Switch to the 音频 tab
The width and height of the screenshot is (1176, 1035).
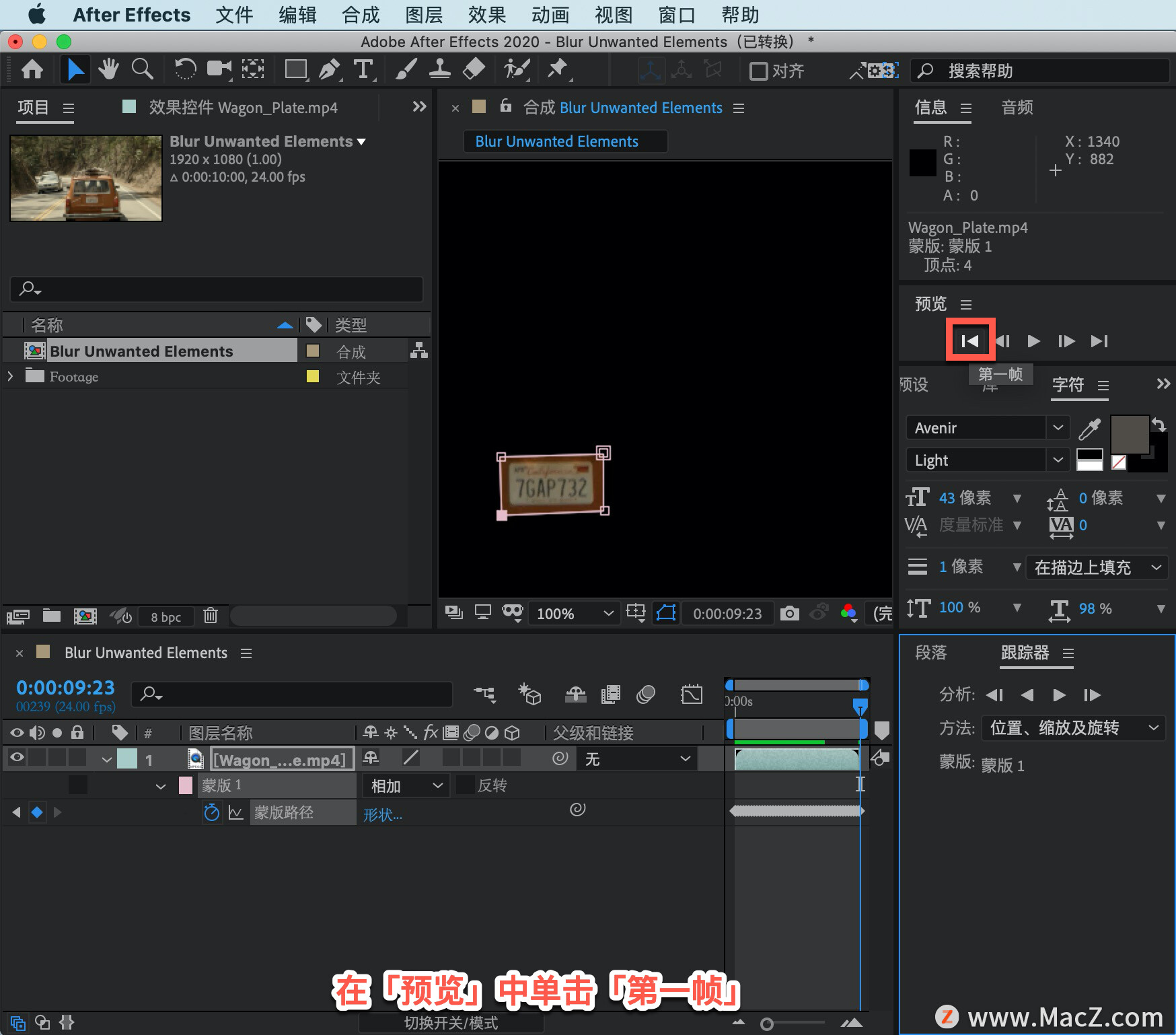(x=1017, y=107)
